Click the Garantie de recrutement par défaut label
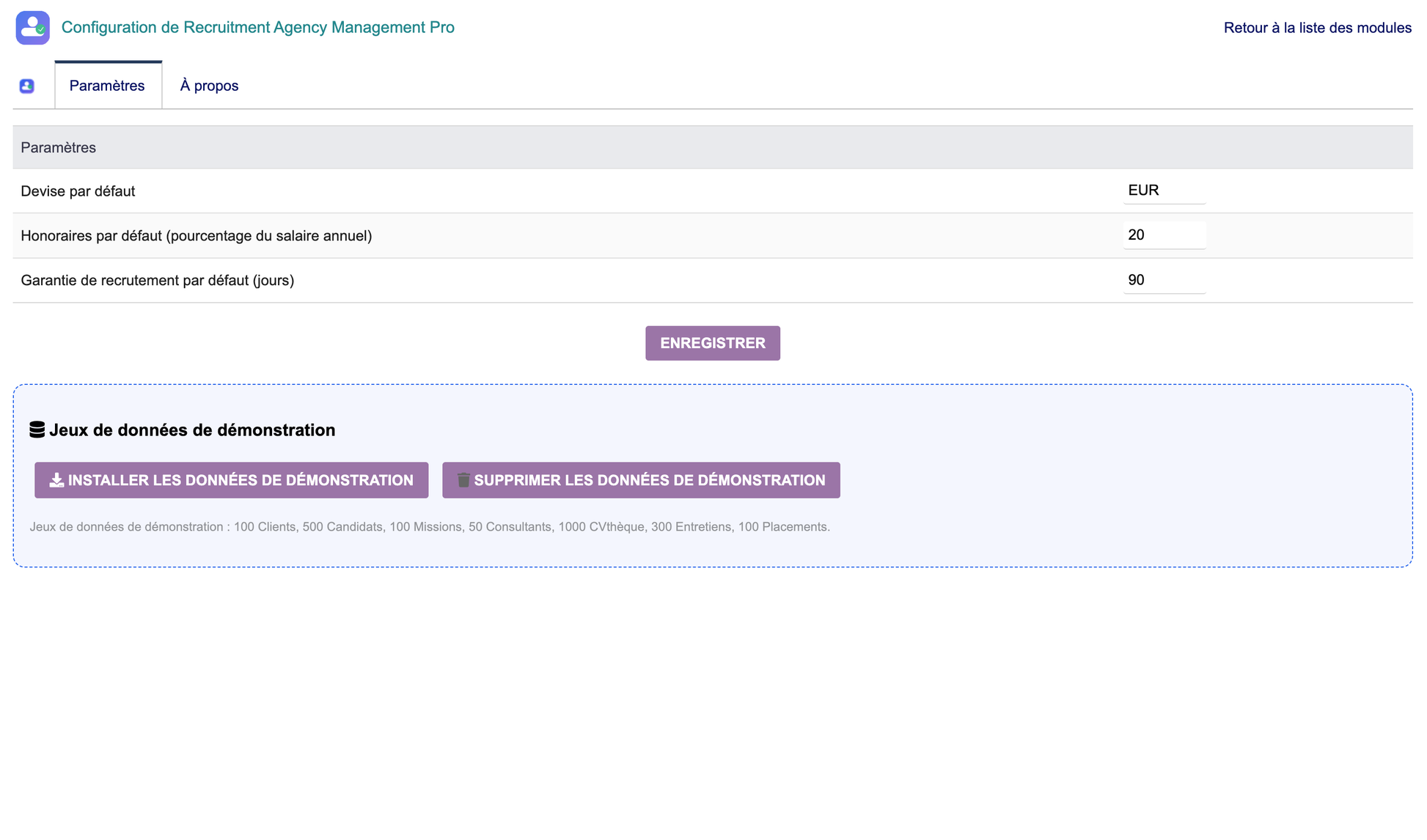1427x840 pixels. coord(157,281)
